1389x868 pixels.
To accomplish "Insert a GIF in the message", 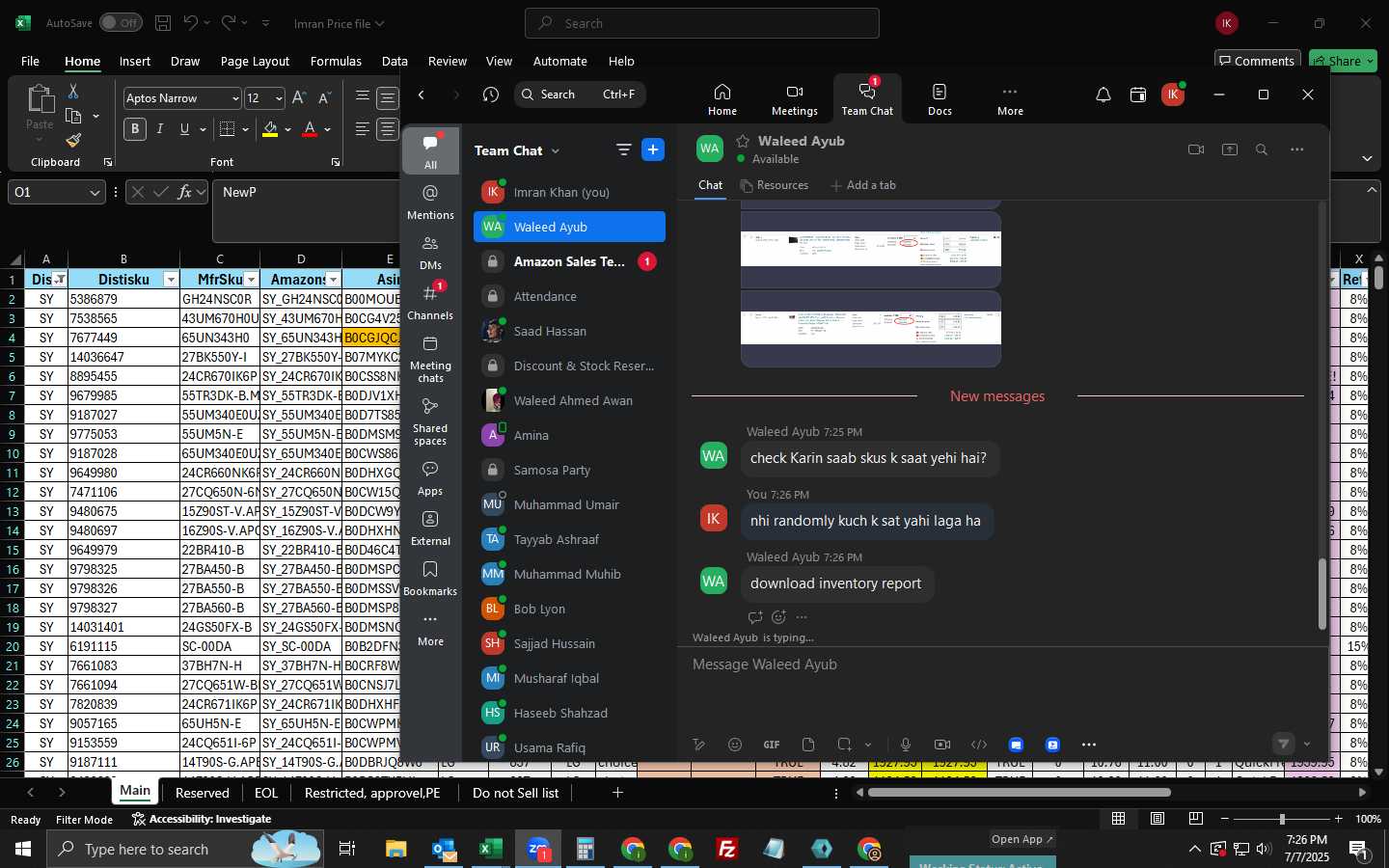I will 772,745.
